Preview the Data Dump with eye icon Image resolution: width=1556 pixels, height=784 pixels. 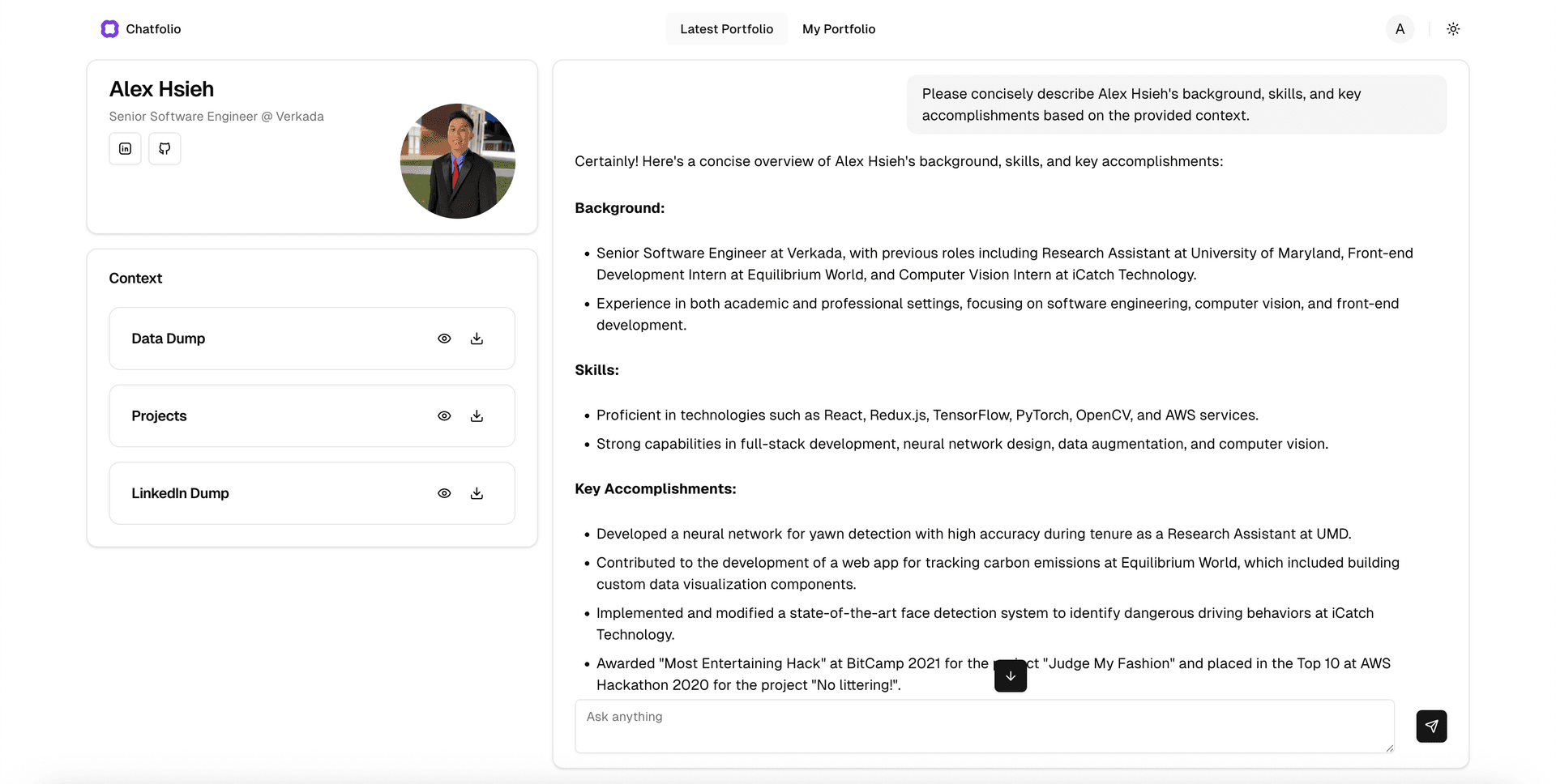pos(444,338)
